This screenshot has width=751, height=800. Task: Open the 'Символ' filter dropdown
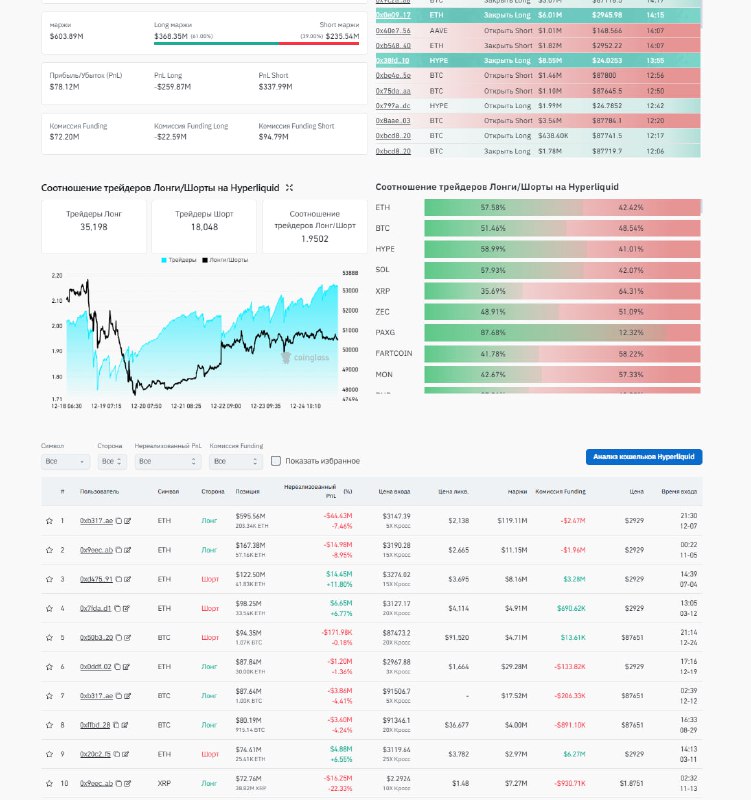click(x=64, y=462)
